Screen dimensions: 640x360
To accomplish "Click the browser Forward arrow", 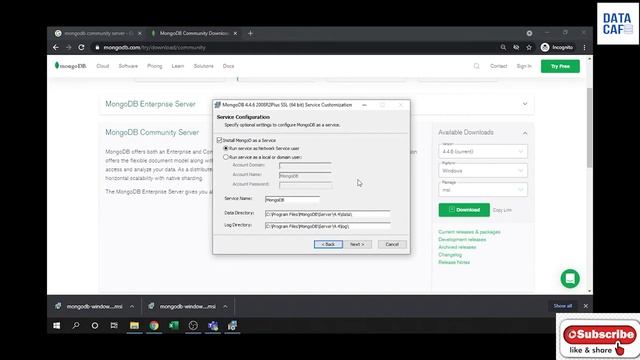I will (x=69, y=47).
